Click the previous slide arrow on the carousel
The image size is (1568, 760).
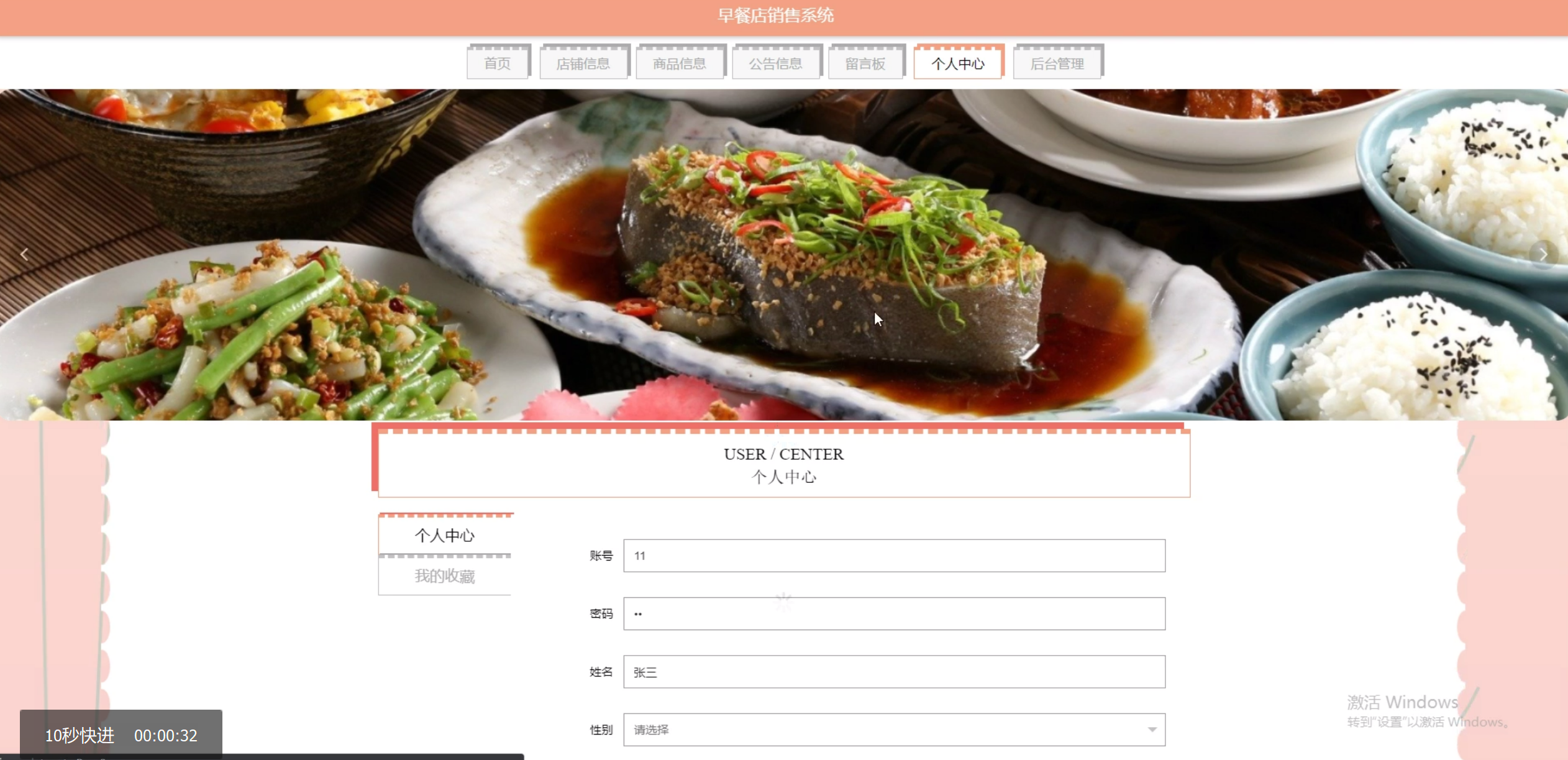[24, 254]
